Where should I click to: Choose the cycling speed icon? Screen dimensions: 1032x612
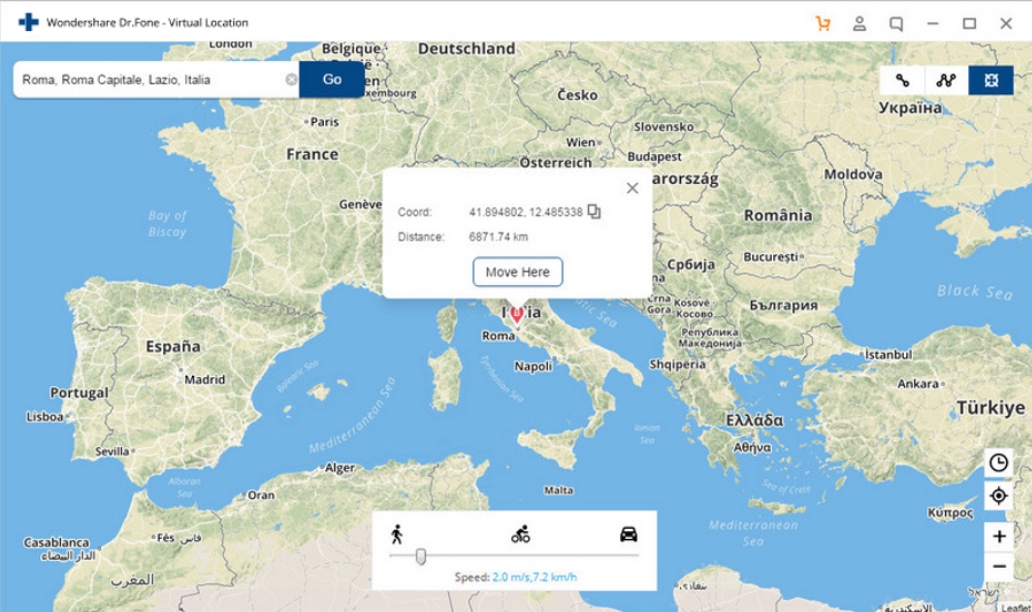point(521,534)
